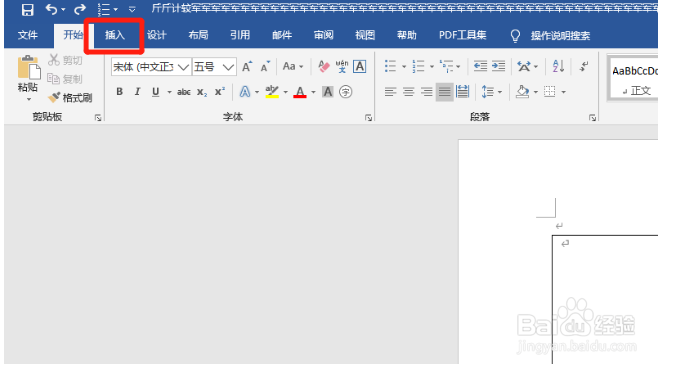Toggle superscript formatting
The height and width of the screenshot is (370, 674).
220,92
